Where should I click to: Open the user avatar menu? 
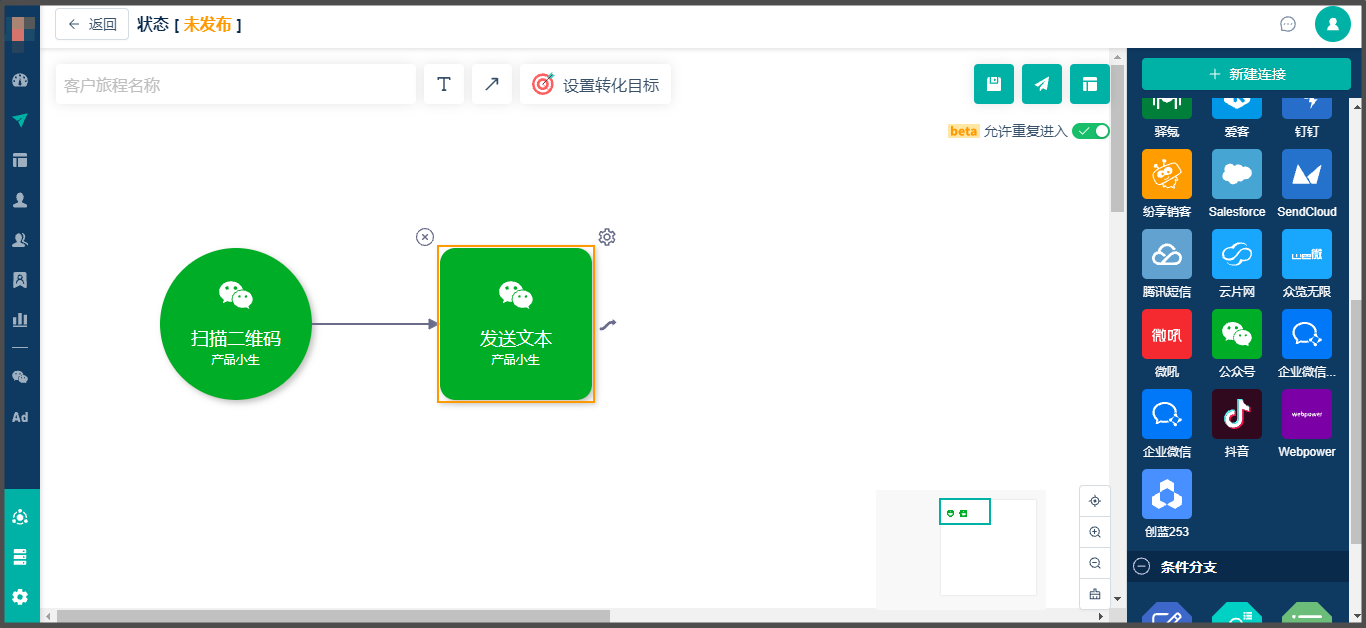point(1333,24)
